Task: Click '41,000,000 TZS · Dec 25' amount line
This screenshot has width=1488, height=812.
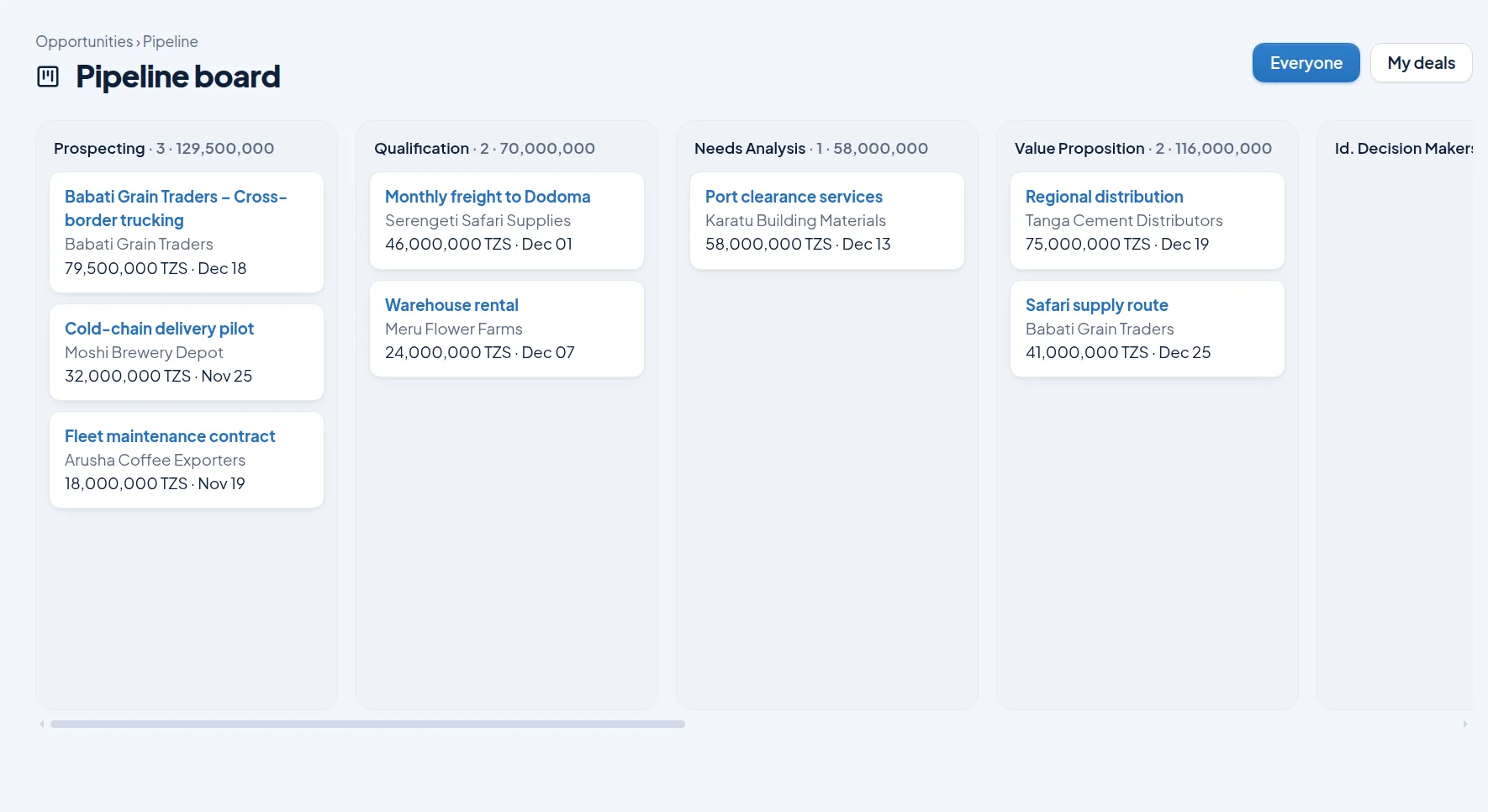Action: (1118, 352)
